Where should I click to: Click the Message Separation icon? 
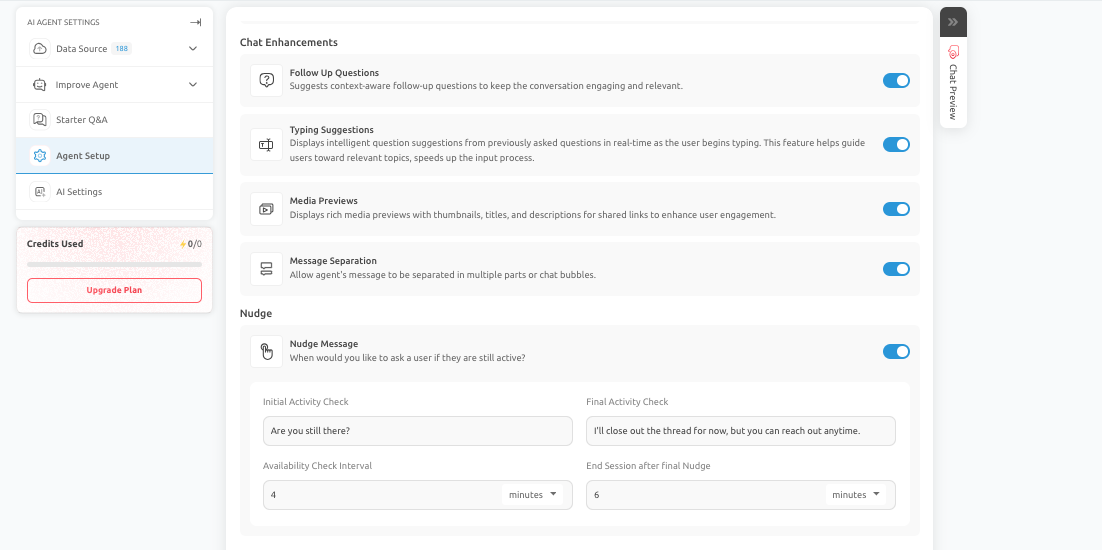tap(266, 268)
